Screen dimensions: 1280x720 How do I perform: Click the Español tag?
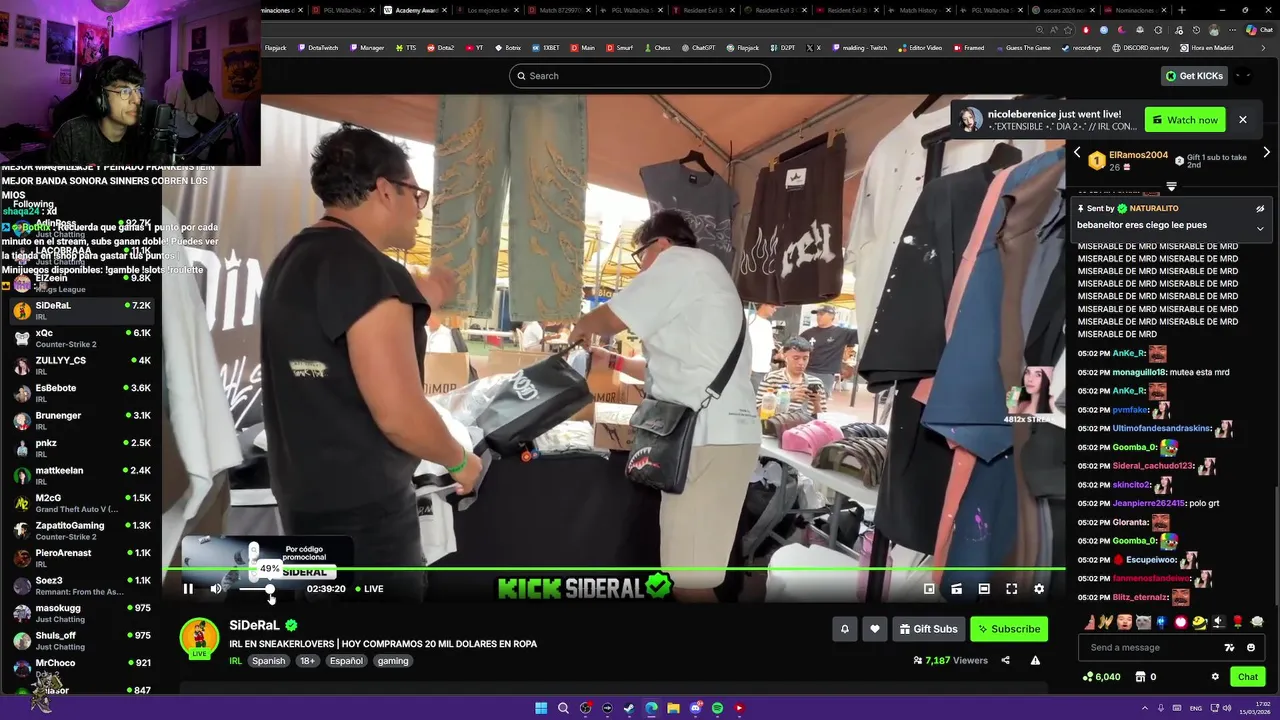346,661
